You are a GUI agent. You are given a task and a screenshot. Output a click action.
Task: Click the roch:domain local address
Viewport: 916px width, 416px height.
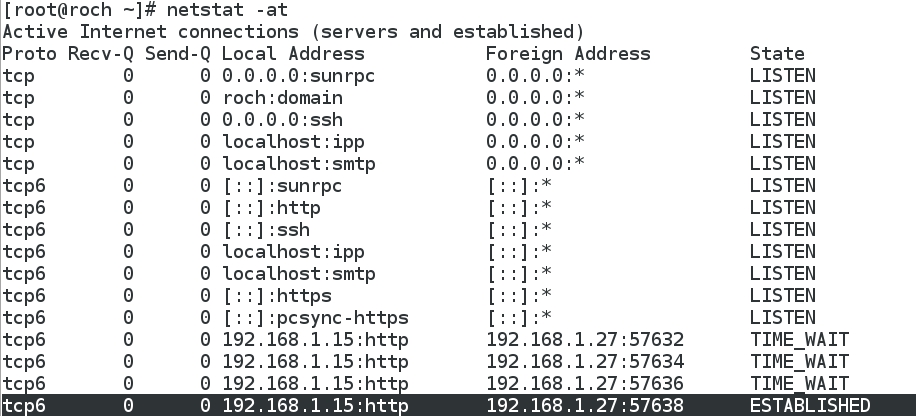[x=282, y=98]
